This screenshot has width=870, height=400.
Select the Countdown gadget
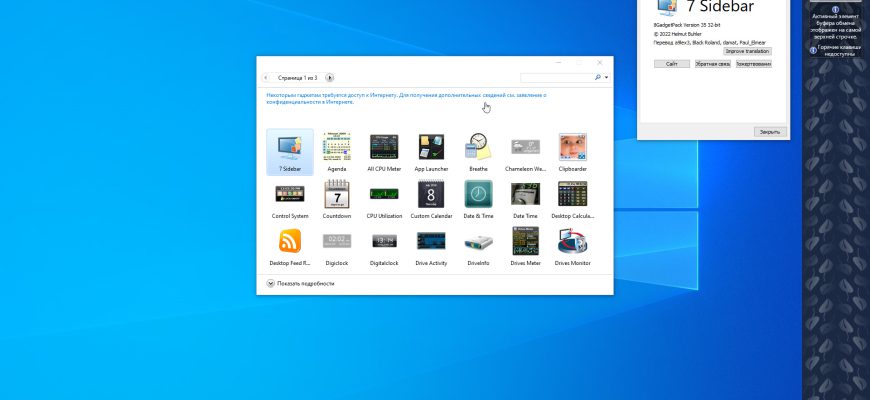[337, 199]
